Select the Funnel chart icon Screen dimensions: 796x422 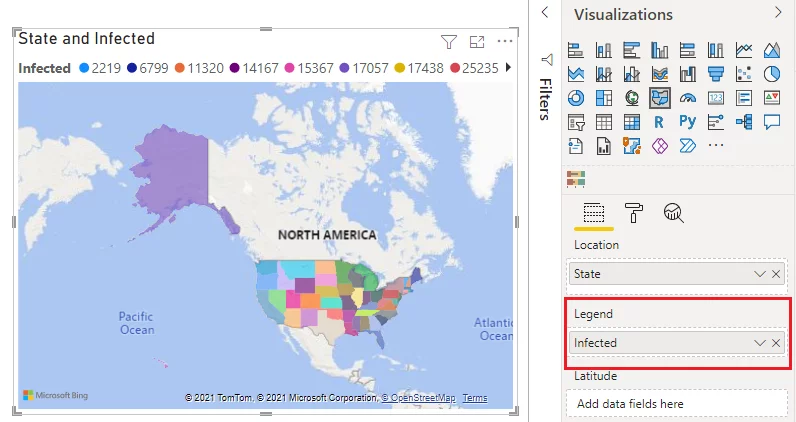(716, 74)
